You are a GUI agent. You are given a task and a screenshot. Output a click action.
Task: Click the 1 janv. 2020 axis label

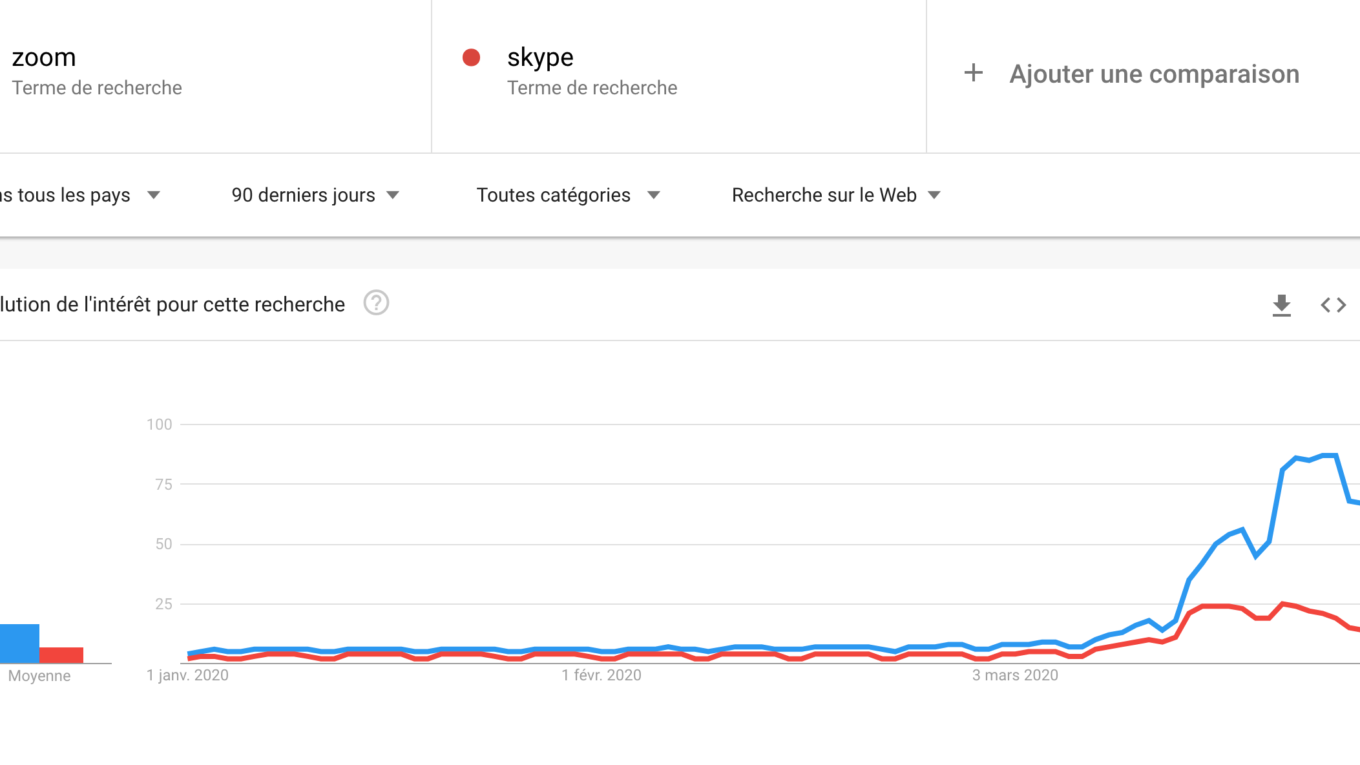pyautogui.click(x=187, y=676)
